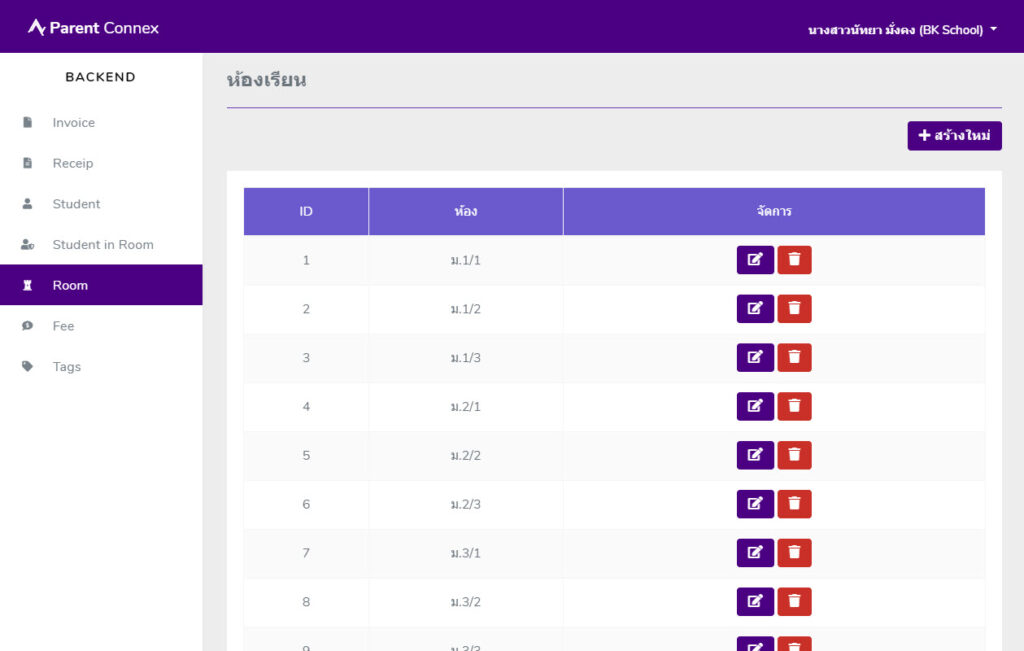
Task: Click the Invoice file icon in sidebar
Action: [x=28, y=123]
